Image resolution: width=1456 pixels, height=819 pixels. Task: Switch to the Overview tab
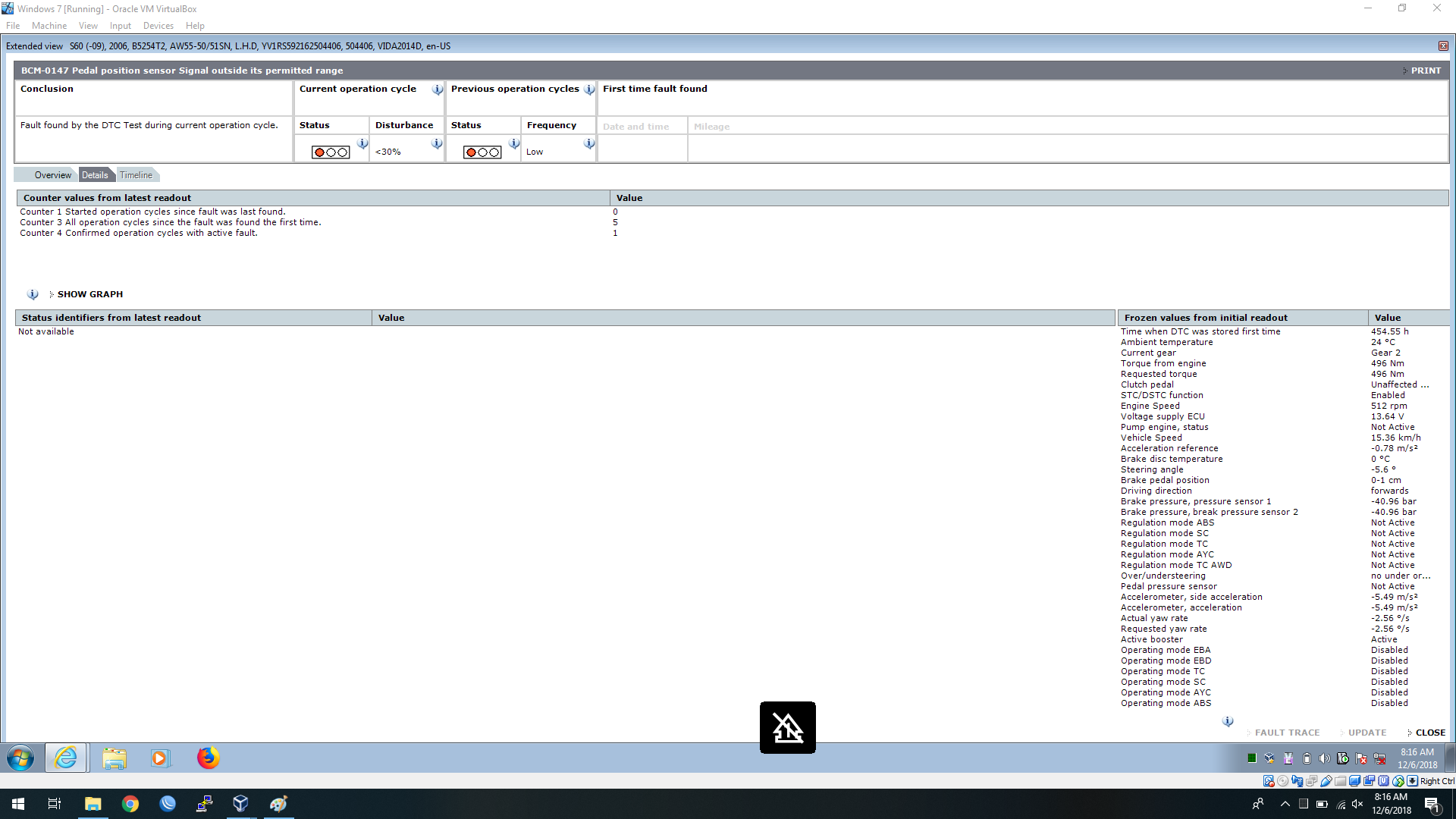pos(52,175)
